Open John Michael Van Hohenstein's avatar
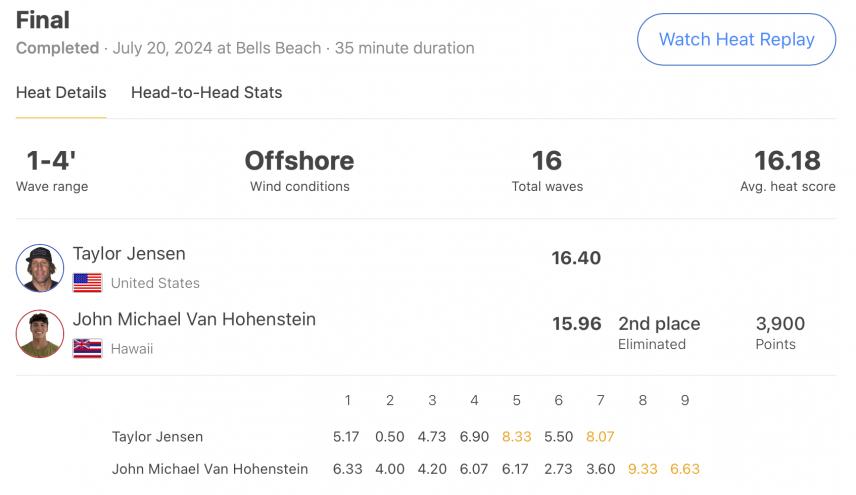This screenshot has width=856, height=495. (x=40, y=333)
